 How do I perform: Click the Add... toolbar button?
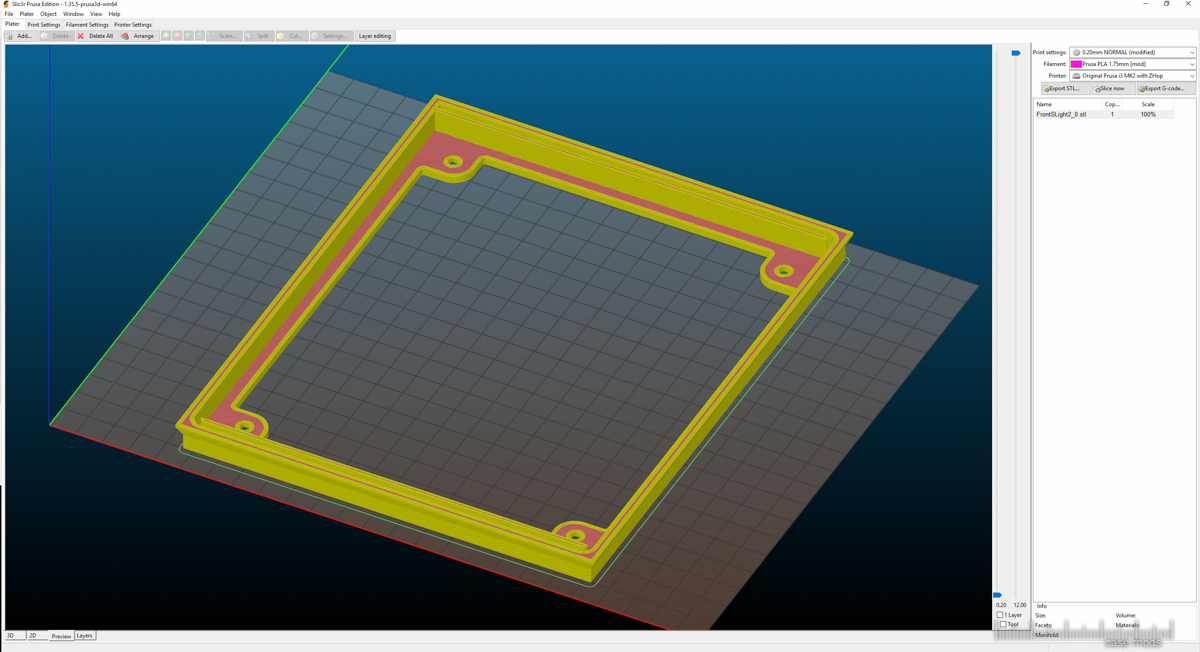point(20,36)
